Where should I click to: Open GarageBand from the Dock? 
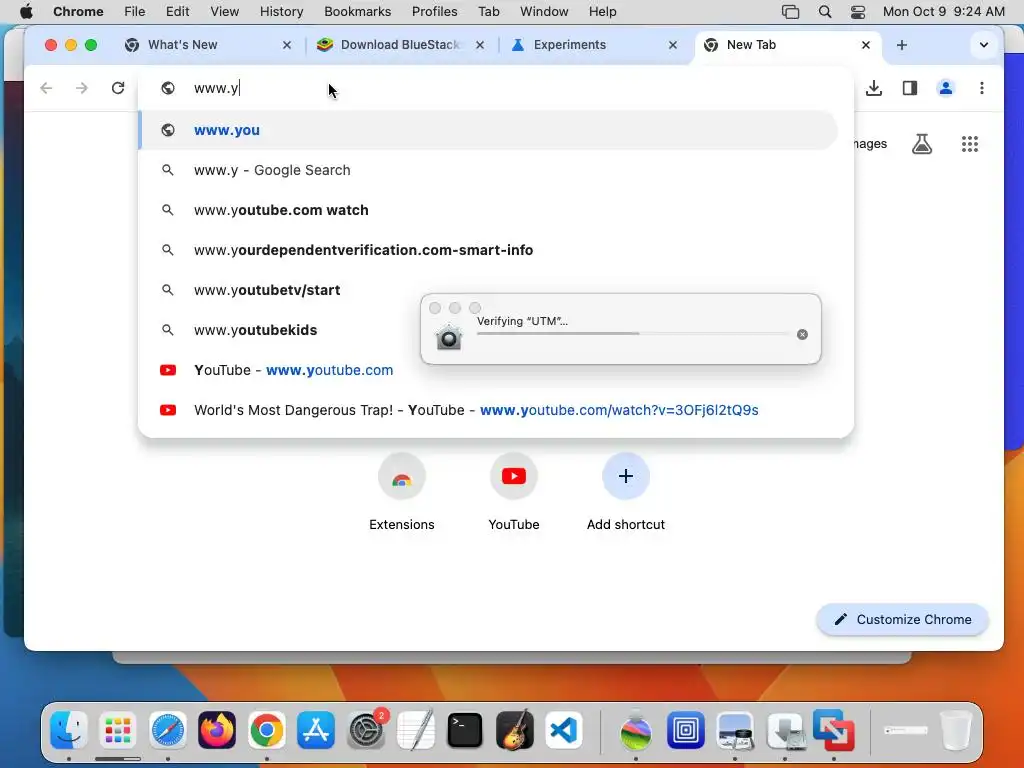(x=515, y=730)
